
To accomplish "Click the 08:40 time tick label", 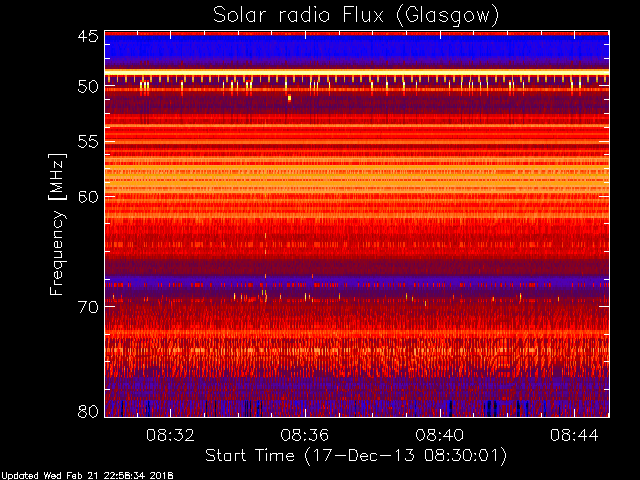I will click(440, 435).
